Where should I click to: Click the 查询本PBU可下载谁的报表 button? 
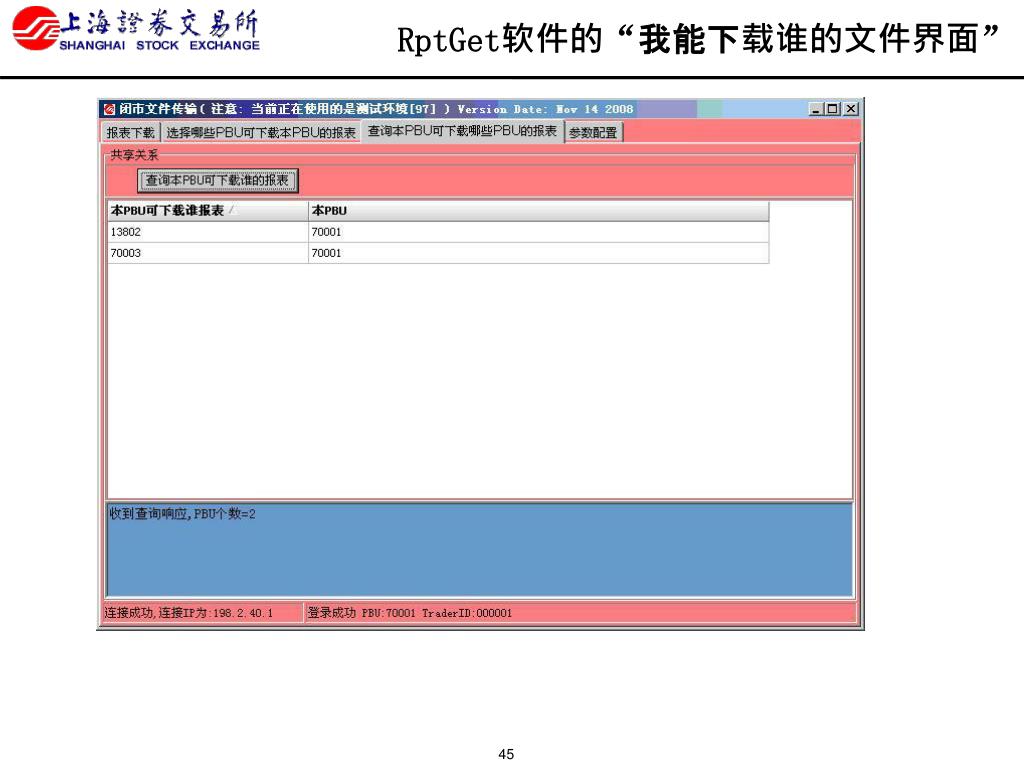coord(217,180)
